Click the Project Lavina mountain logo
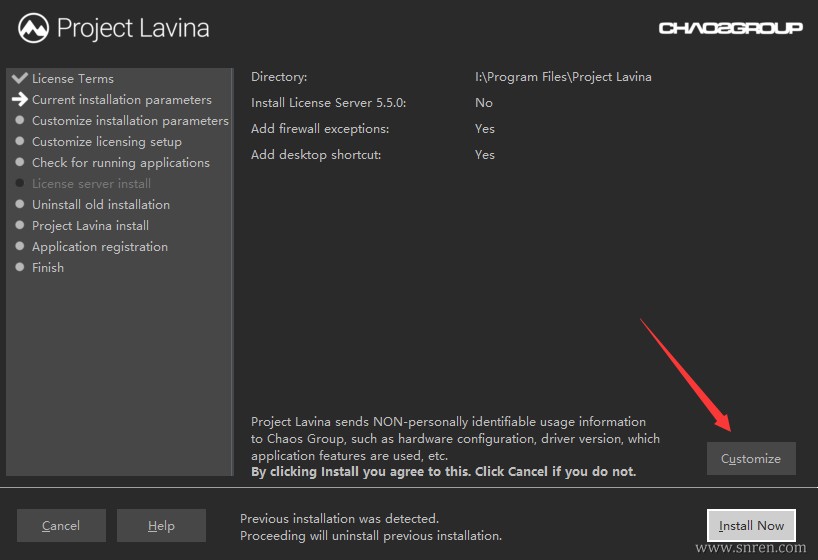The image size is (818, 560). [33, 28]
